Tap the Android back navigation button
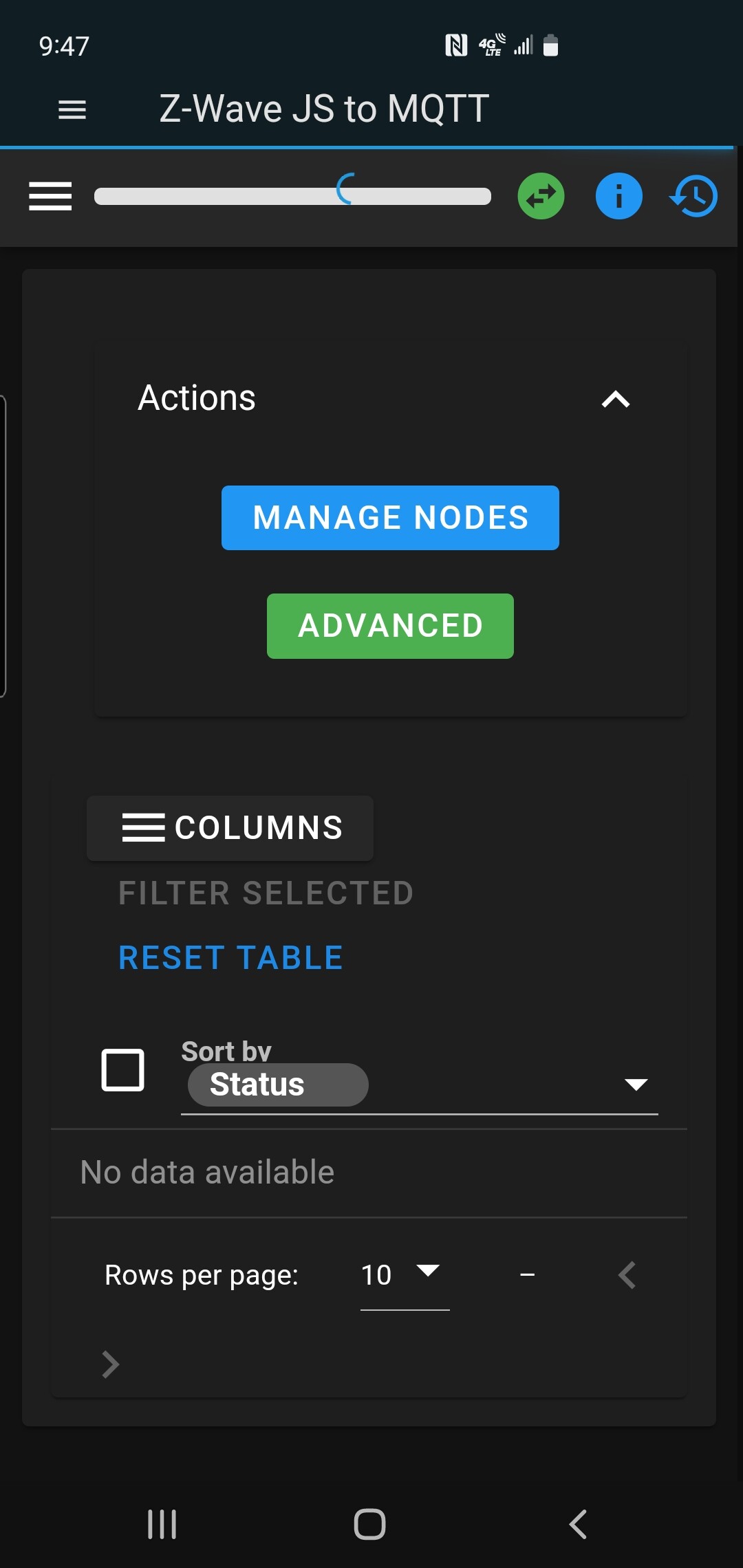Image resolution: width=743 pixels, height=1568 pixels. pyautogui.click(x=578, y=1524)
